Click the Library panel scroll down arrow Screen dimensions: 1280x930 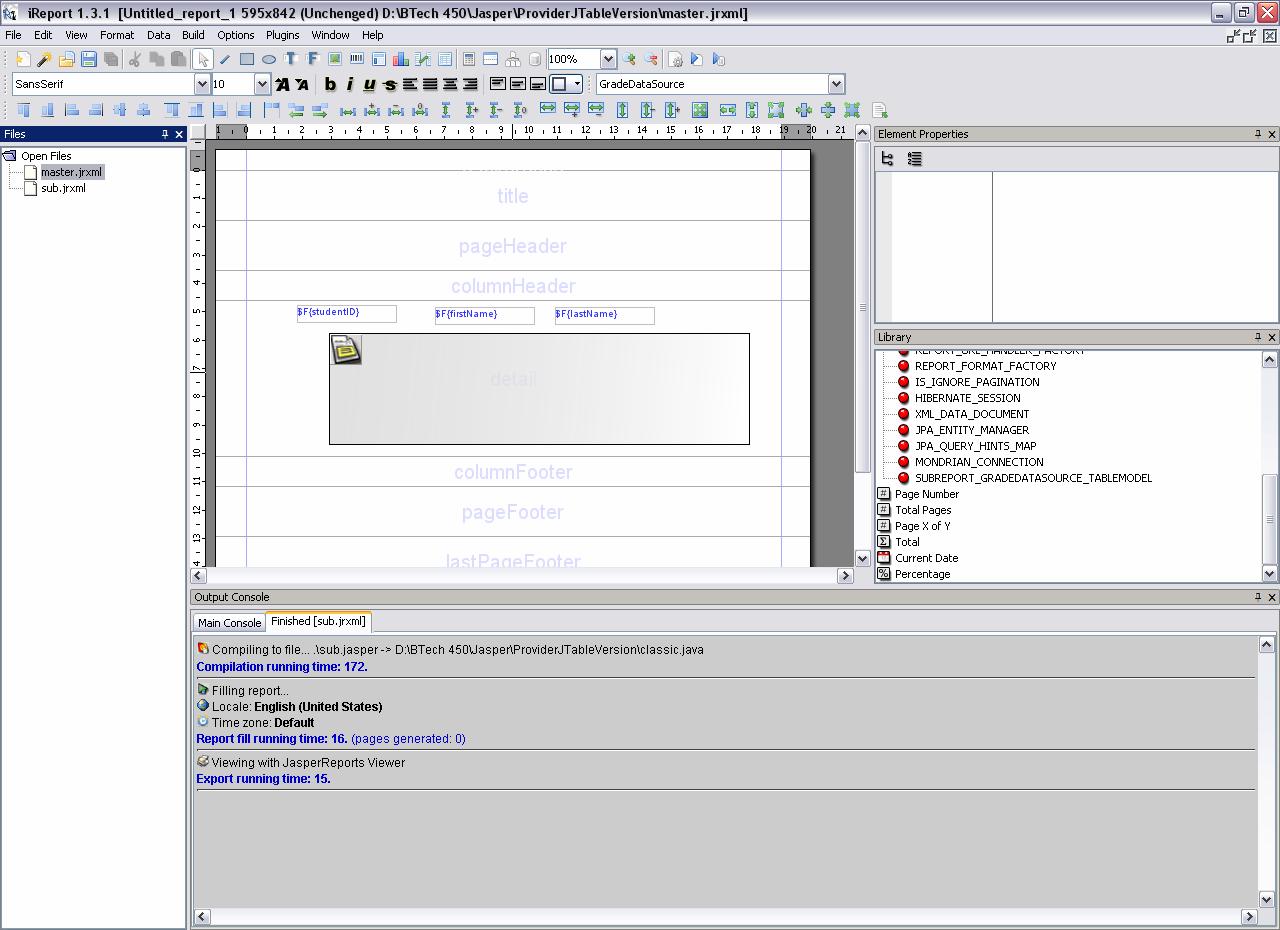(x=1269, y=573)
